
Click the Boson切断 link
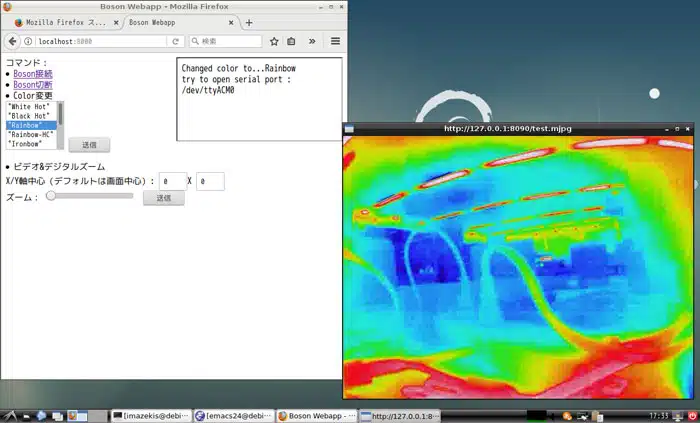[32, 85]
